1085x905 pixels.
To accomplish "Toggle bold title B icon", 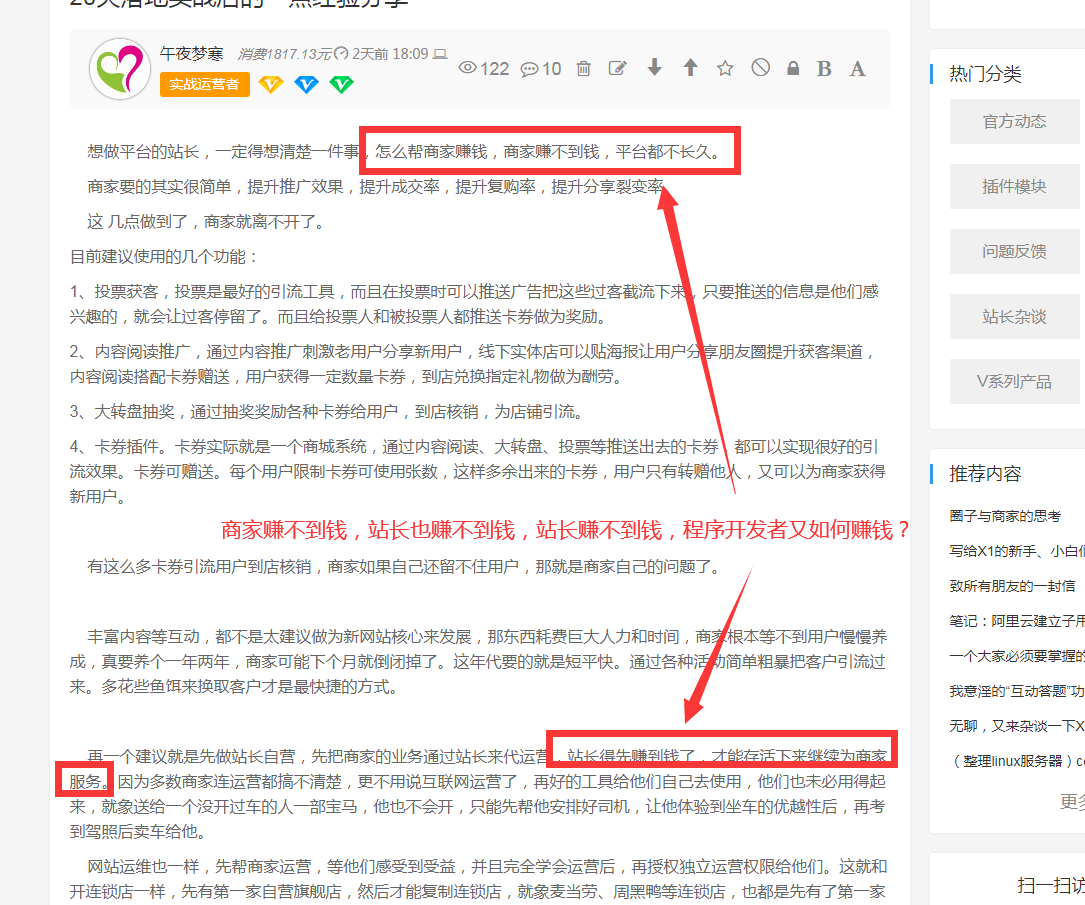I will coord(824,68).
